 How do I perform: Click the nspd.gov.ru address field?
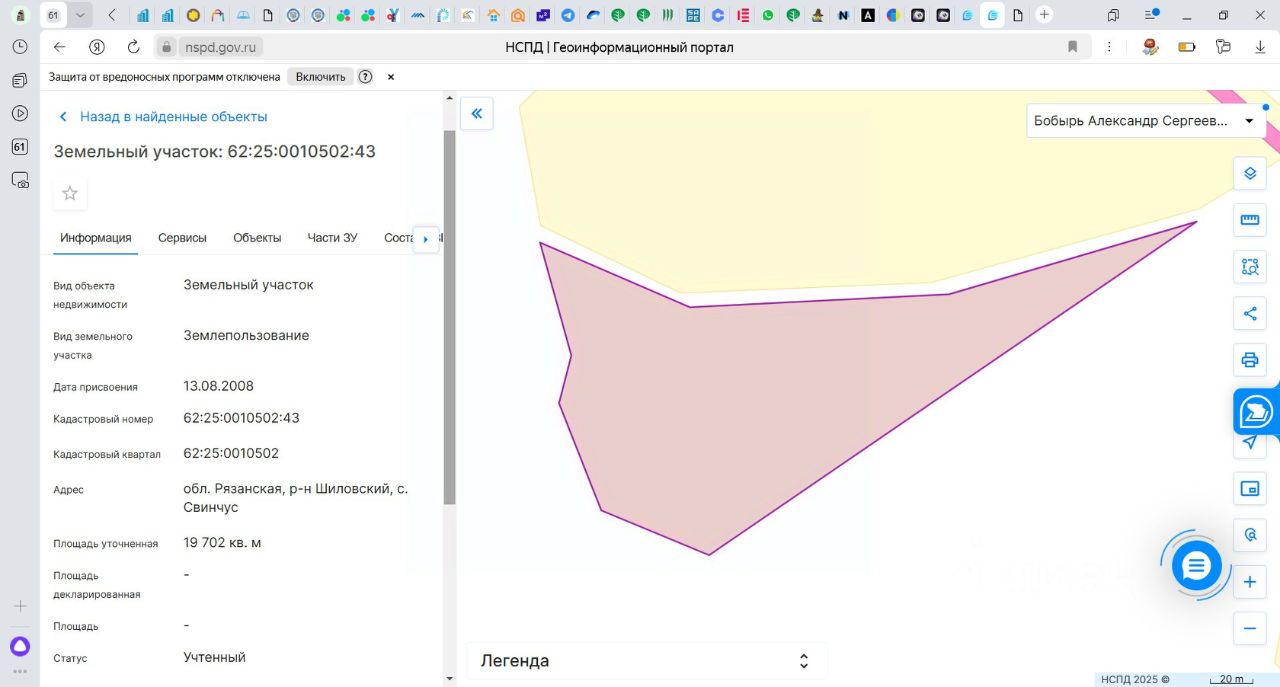[221, 47]
